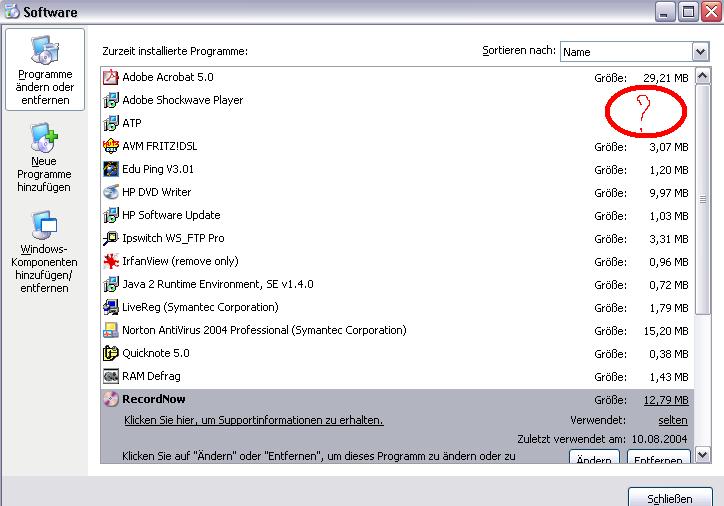This screenshot has width=724, height=506.
Task: Click the RecordNow support information link
Action: [x=253, y=420]
